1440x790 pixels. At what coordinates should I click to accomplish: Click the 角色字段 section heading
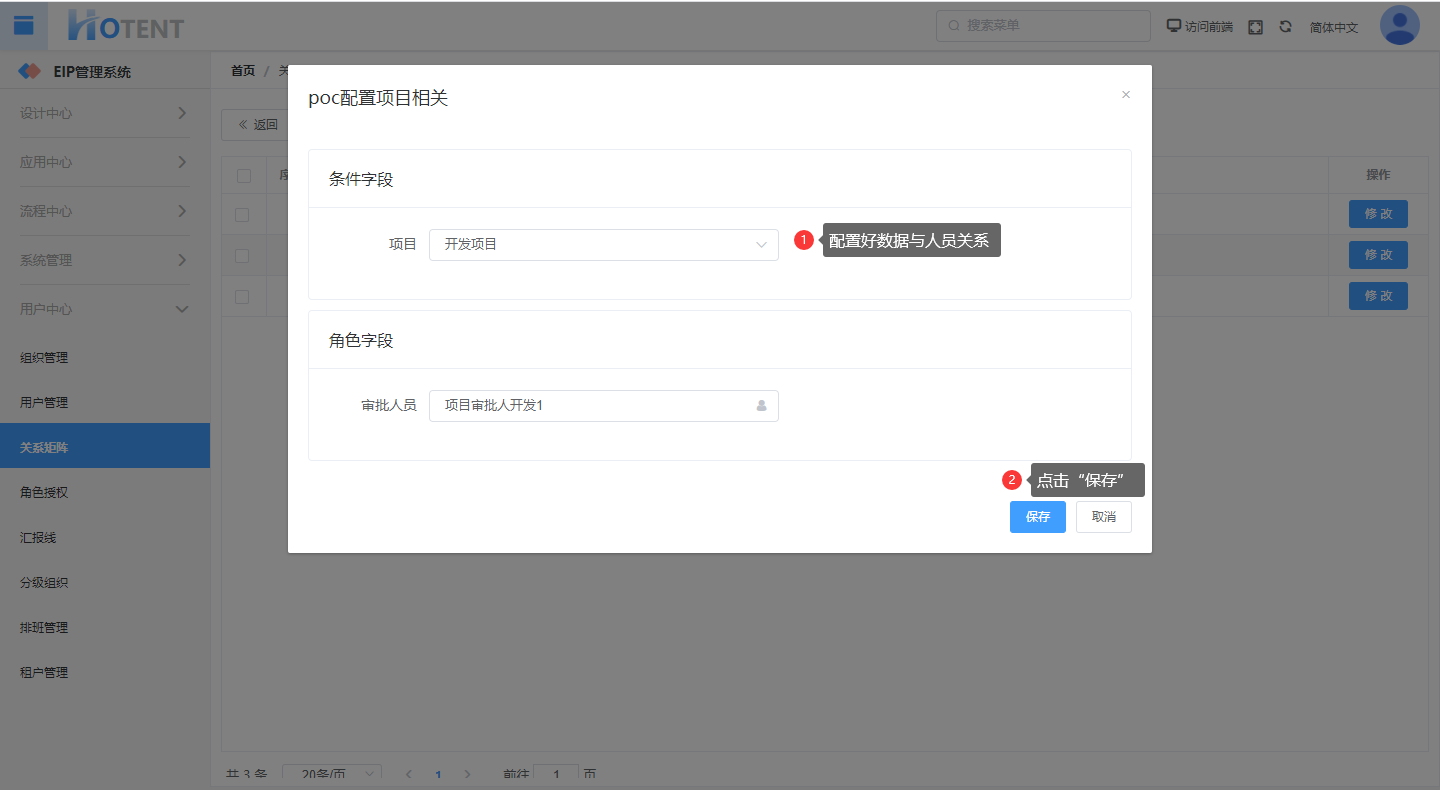[x=361, y=341]
